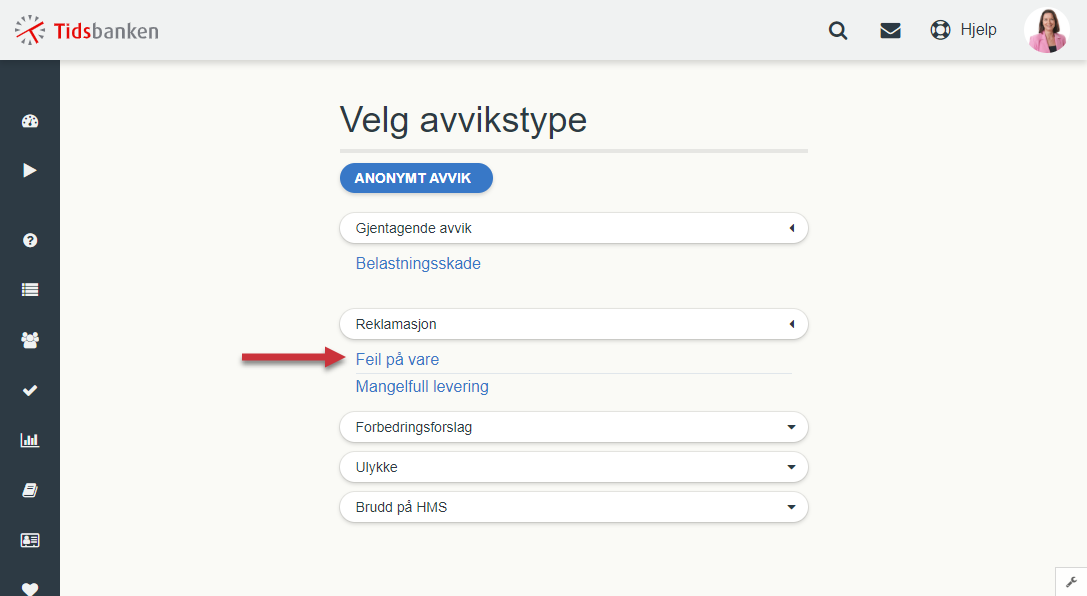Click the heart icon in sidebar

pos(30,588)
